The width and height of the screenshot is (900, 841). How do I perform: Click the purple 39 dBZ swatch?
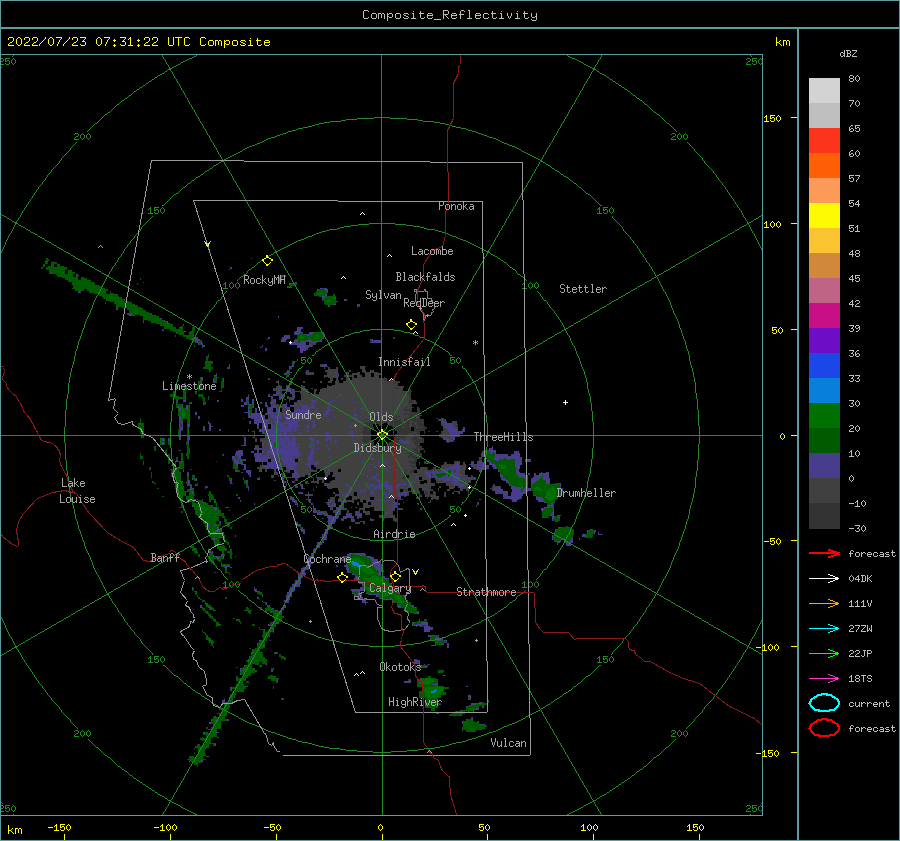824,341
